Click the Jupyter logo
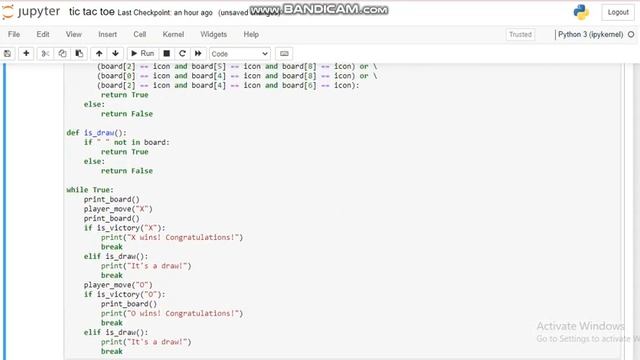Screen dimensions: 640x360 pos(31,12)
